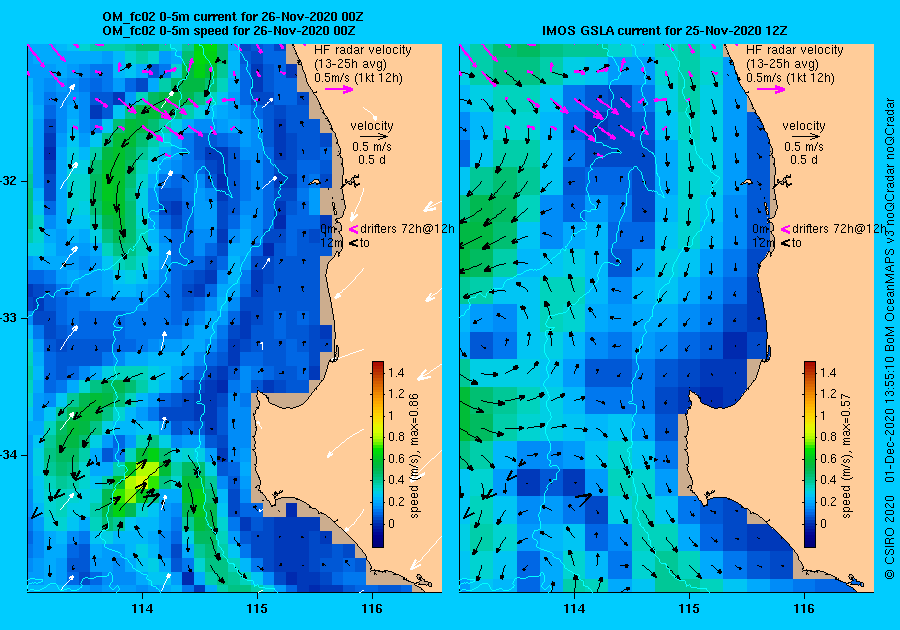Click the black 12m 'to' marker in OM_fc02 panel
900x630 pixels.
354,243
